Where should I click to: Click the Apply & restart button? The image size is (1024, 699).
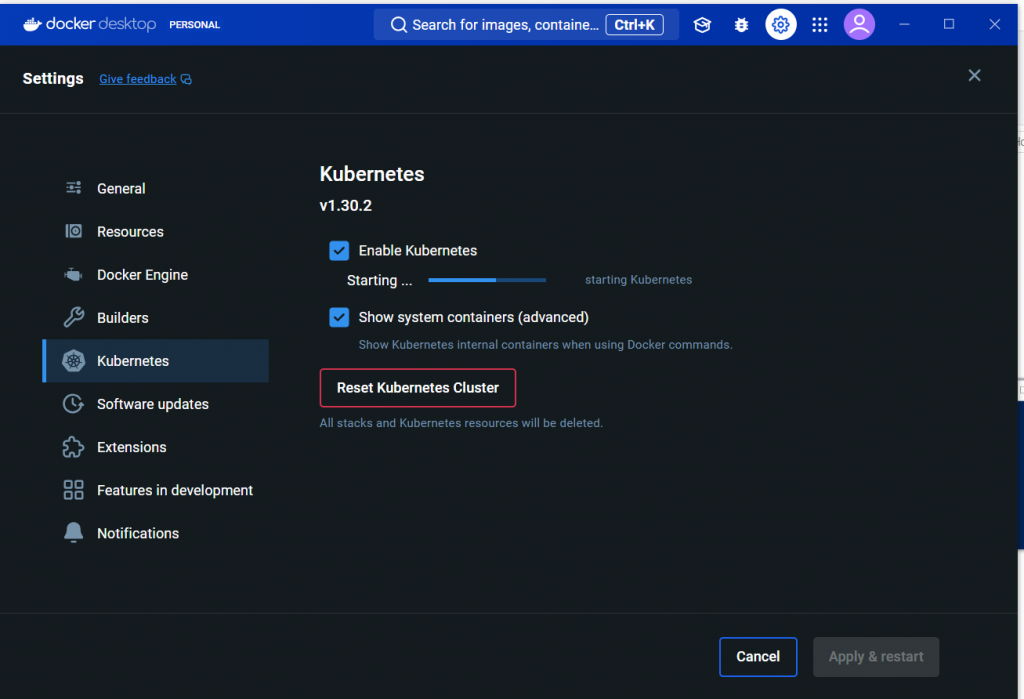[x=876, y=657]
